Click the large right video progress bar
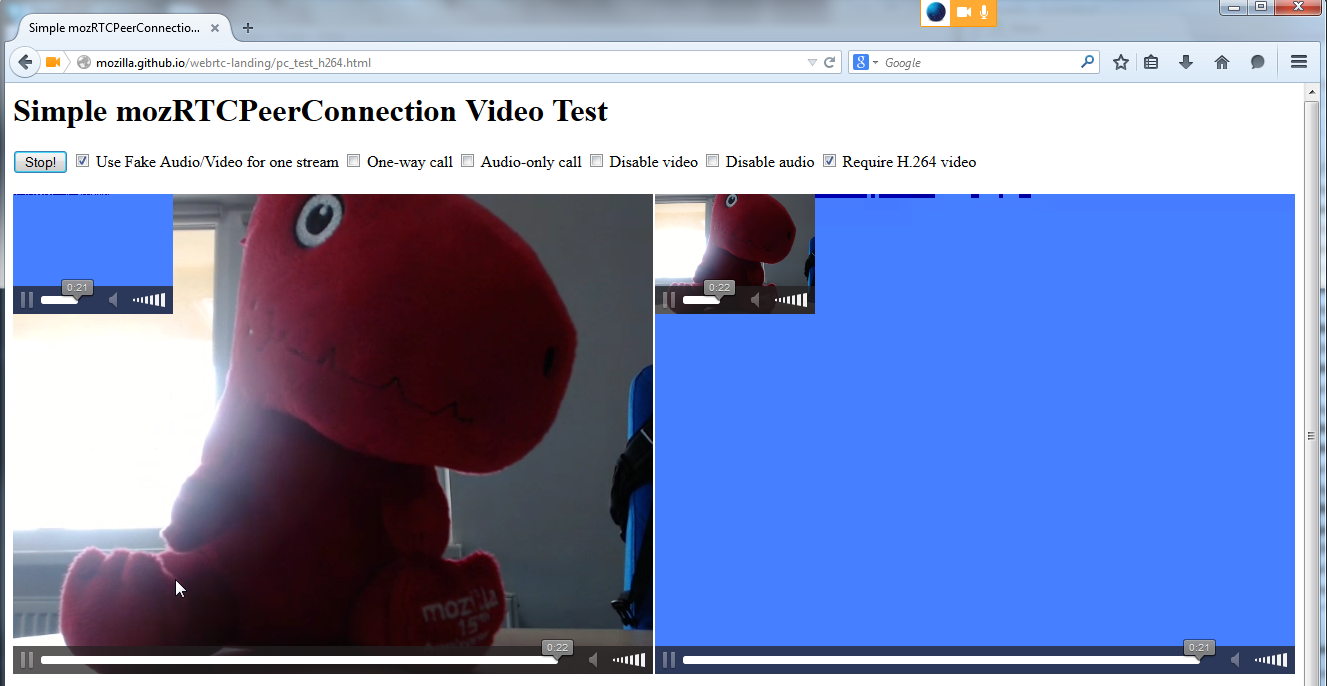The width and height of the screenshot is (1327, 686). tap(941, 660)
